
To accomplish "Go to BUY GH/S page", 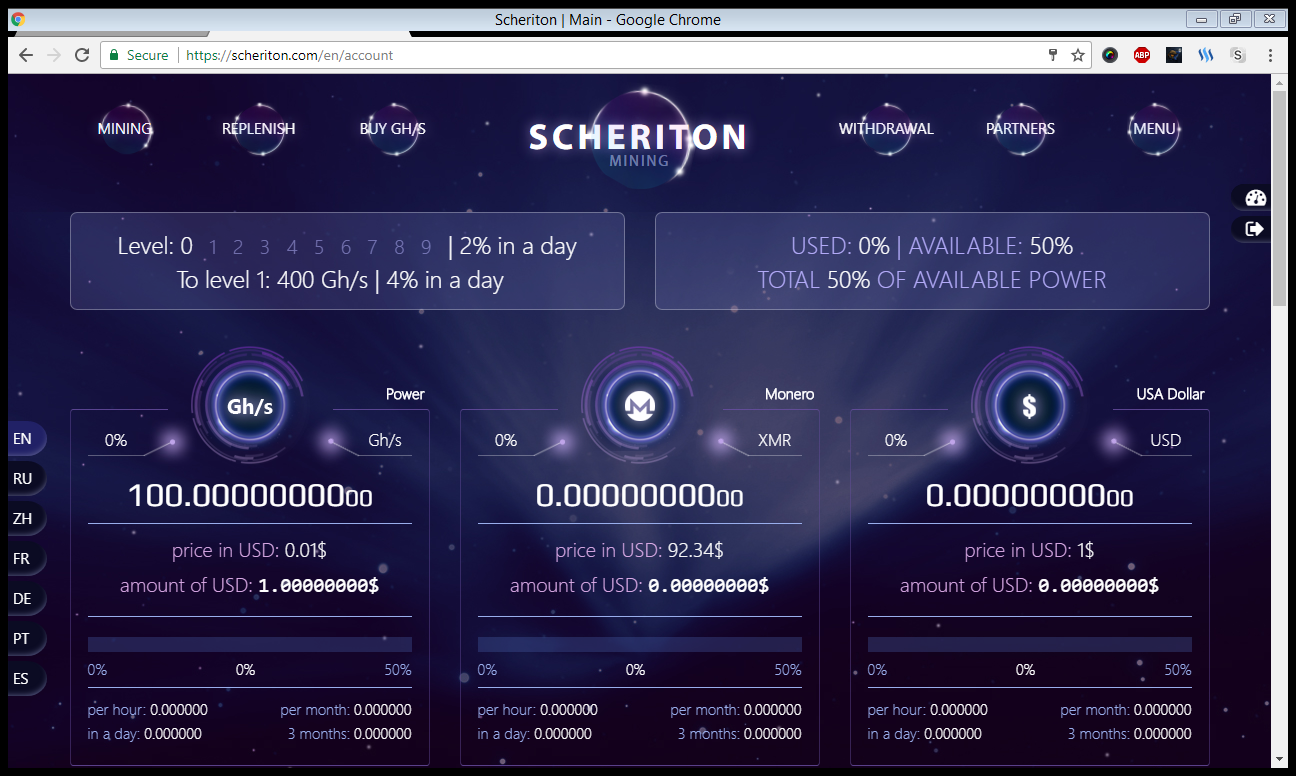I will 393,129.
